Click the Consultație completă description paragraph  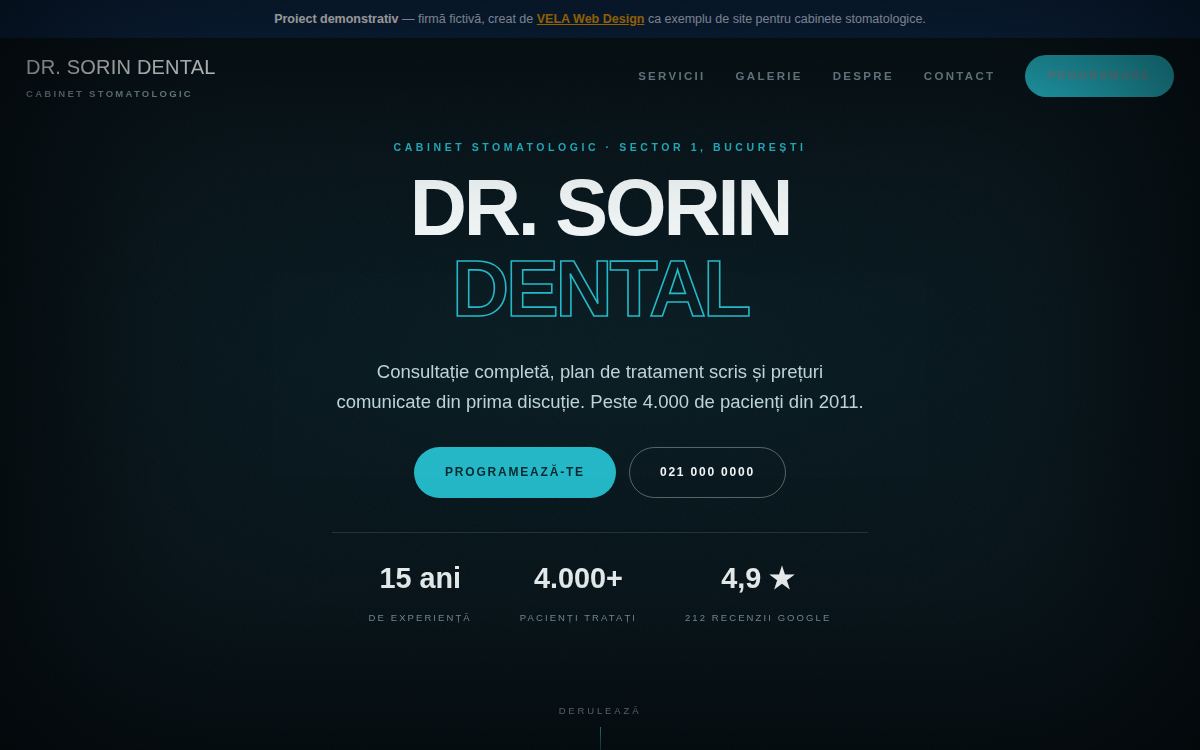(x=600, y=387)
